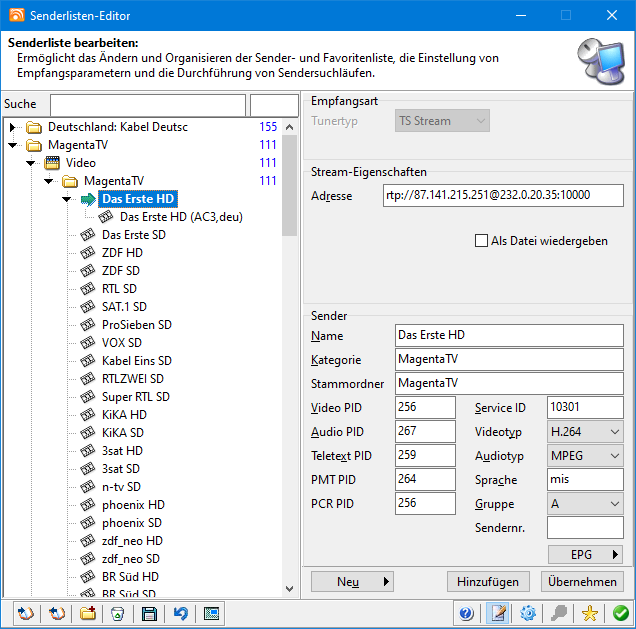Open help with the question mark icon
The width and height of the screenshot is (636, 629).
pos(466,613)
